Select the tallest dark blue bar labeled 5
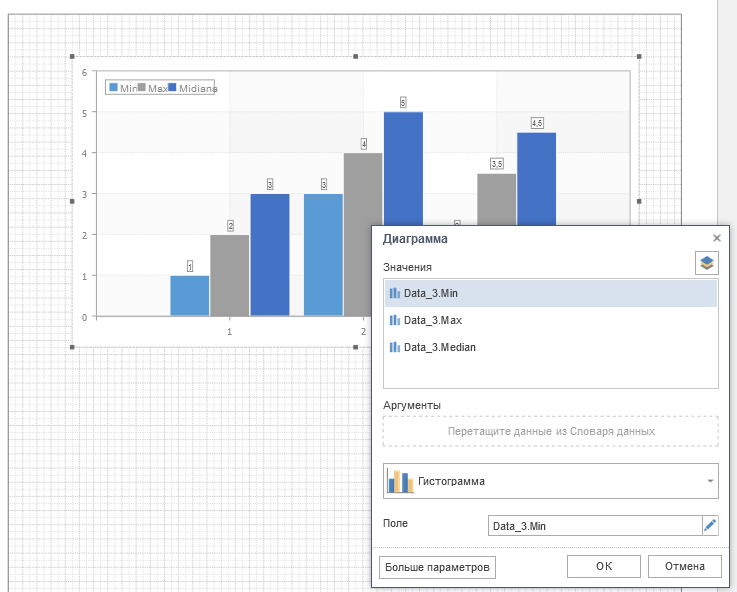The width and height of the screenshot is (737, 592). point(403,212)
